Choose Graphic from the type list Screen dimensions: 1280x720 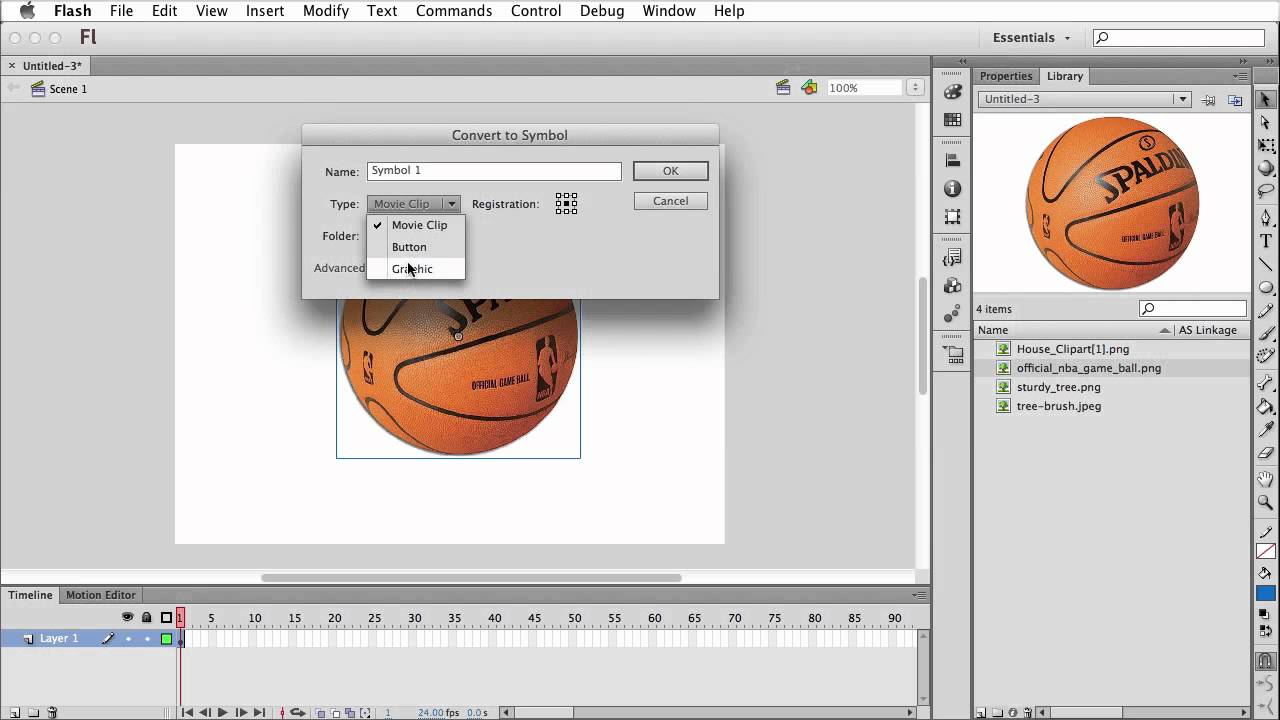pos(416,269)
